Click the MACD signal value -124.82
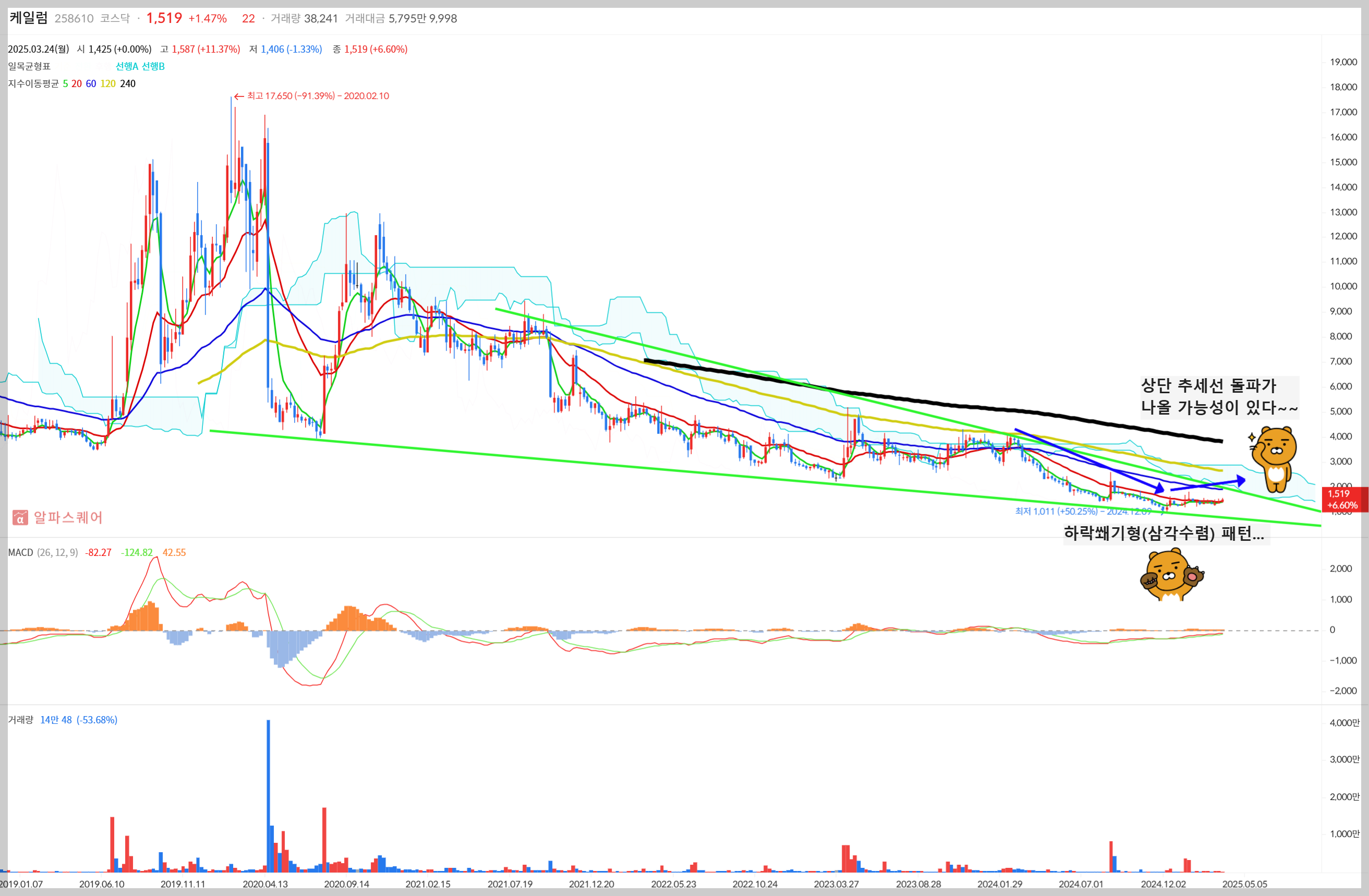Viewport: 1369px width, 896px height. [137, 552]
